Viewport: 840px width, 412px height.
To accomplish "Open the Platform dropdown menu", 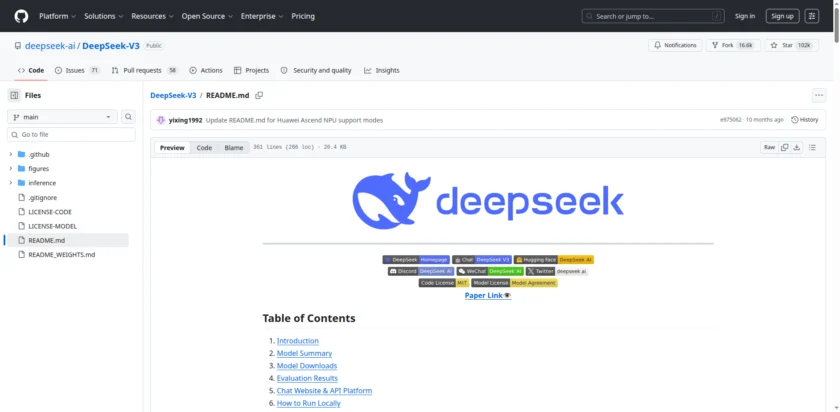I will tap(57, 16).
